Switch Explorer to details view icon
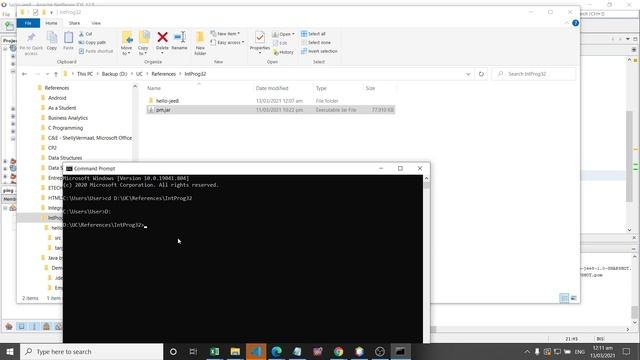 click(564, 298)
